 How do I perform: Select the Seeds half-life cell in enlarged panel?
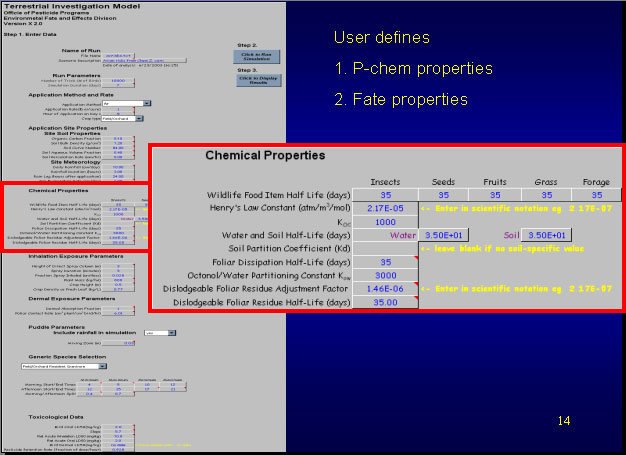point(443,195)
